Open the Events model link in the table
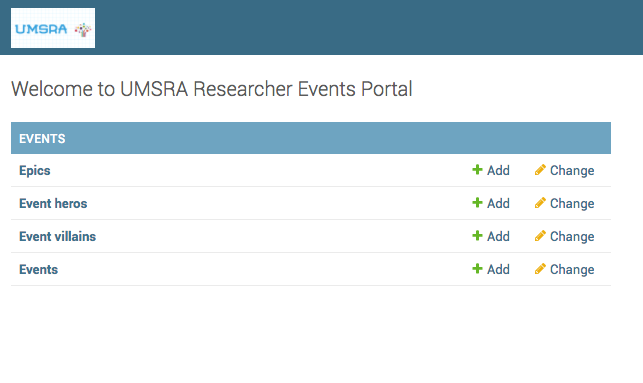 coord(39,269)
